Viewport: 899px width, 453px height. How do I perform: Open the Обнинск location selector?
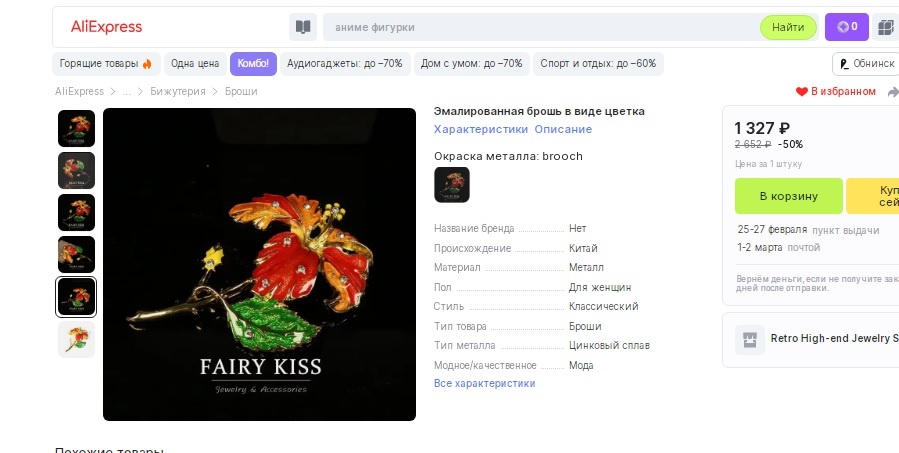point(867,64)
